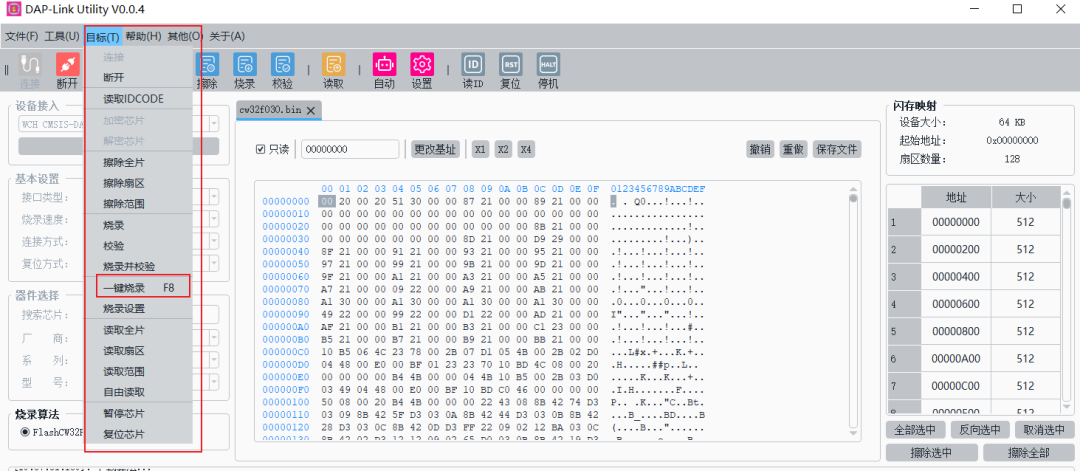Choose 一键烧录 F8 from the menu
Screen dimensions: 1080x471
tap(142, 288)
